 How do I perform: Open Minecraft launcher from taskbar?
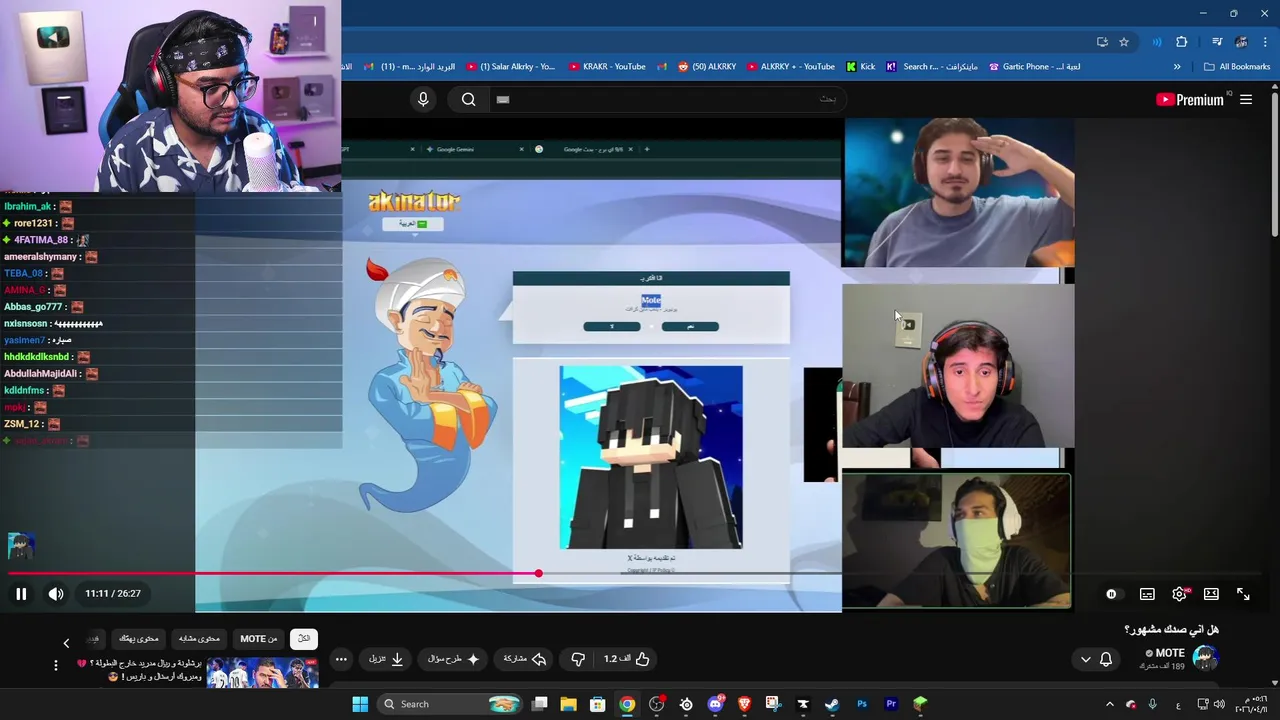pos(920,704)
